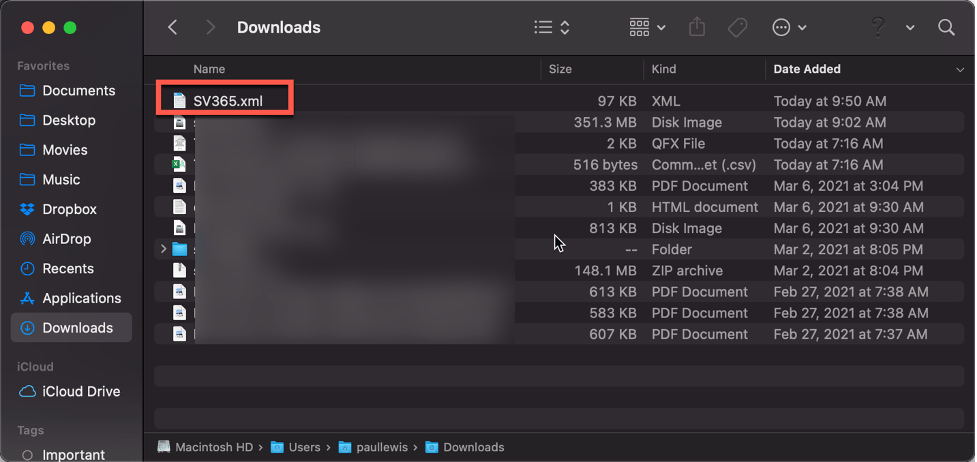Viewport: 977px width, 462px height.
Task: Select Dropbox in the sidebar
Action: click(69, 209)
